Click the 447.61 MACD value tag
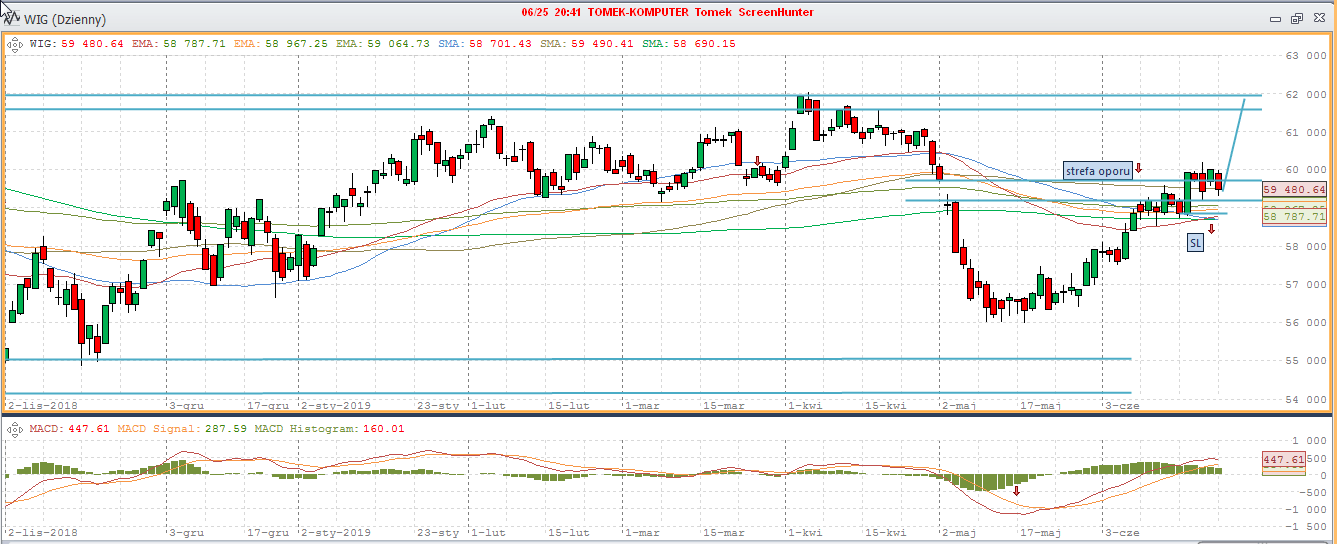Screen dimensions: 1337x544 (x=1284, y=460)
